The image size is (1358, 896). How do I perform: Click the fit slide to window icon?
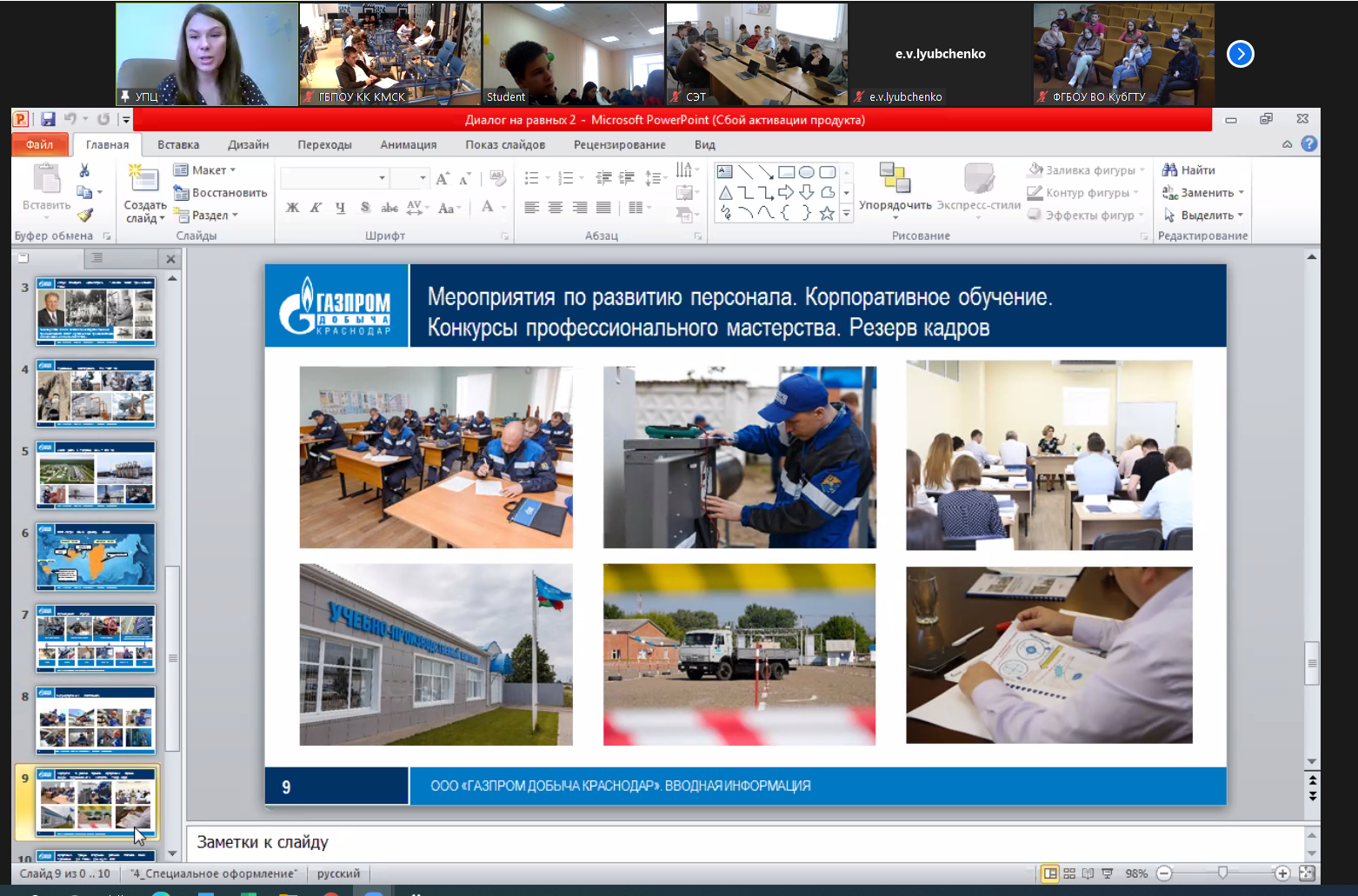coord(1306,873)
